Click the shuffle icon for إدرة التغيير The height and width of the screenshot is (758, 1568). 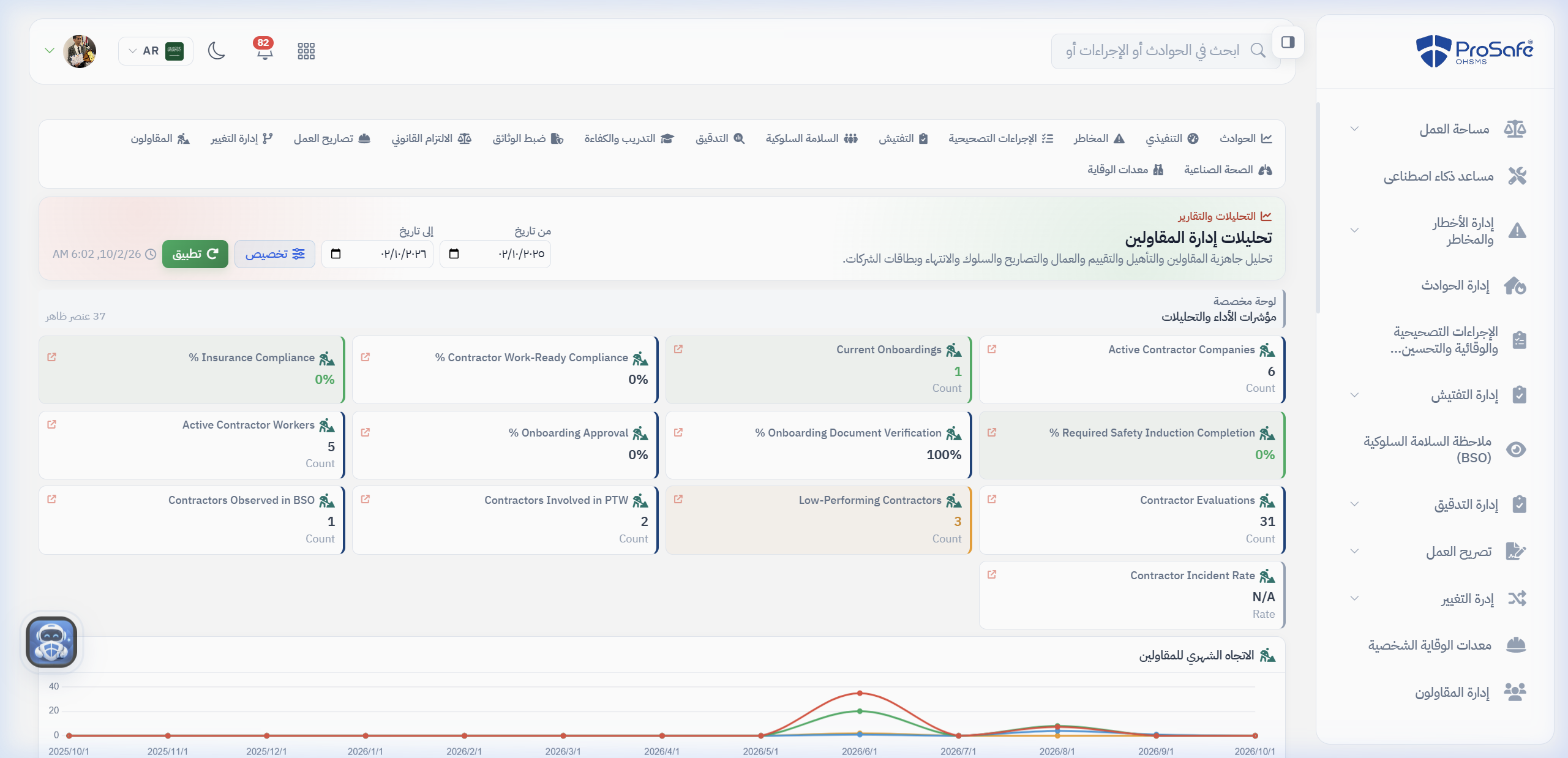coord(1517,598)
